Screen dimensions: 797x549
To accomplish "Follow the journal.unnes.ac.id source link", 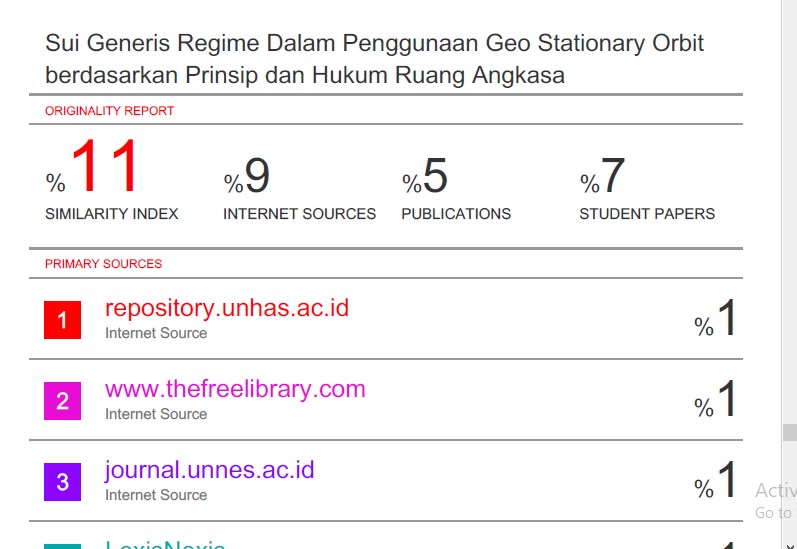I will coord(209,470).
